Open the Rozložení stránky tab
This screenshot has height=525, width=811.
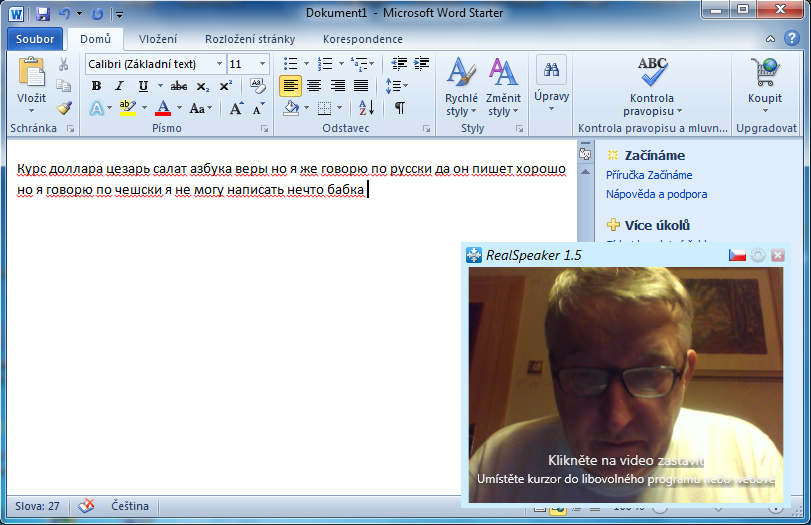(x=250, y=39)
